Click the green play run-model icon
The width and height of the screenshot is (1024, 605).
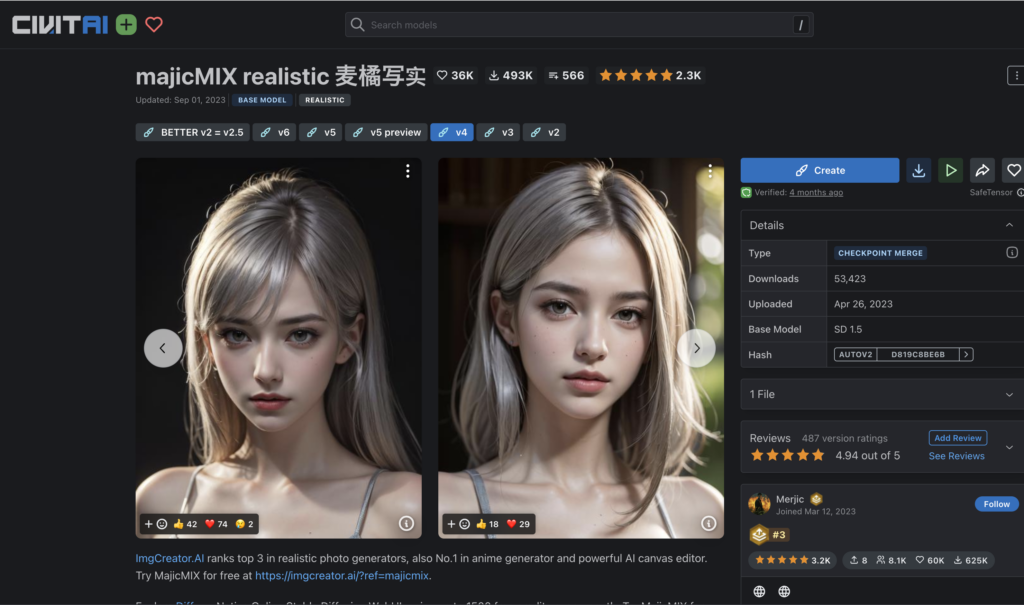(x=950, y=170)
